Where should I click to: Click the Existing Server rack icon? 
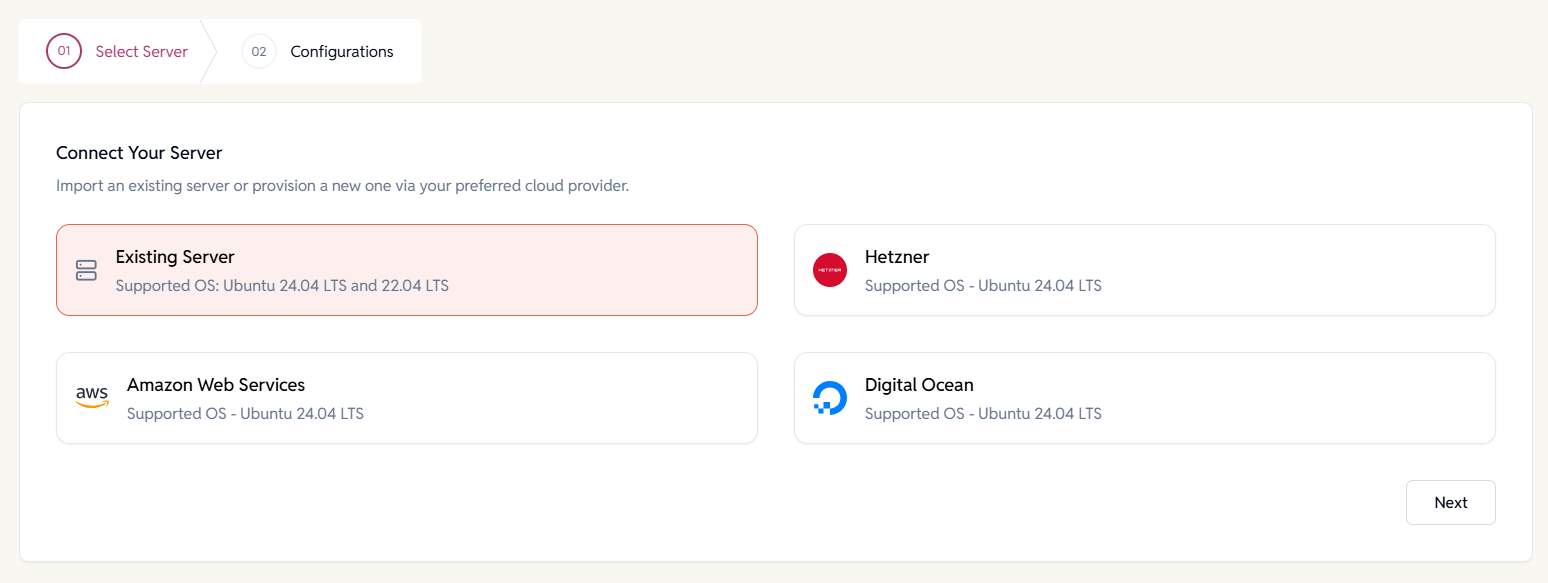coord(87,270)
